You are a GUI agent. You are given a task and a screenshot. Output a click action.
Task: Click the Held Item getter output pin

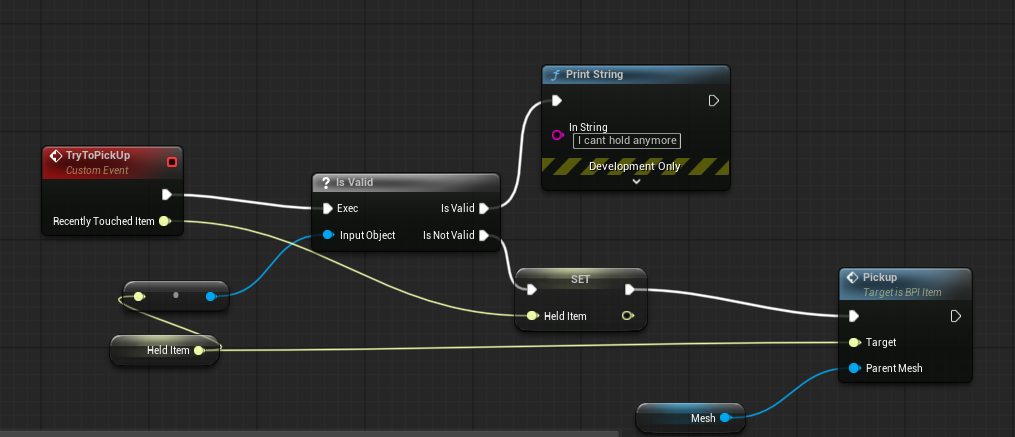(199, 350)
